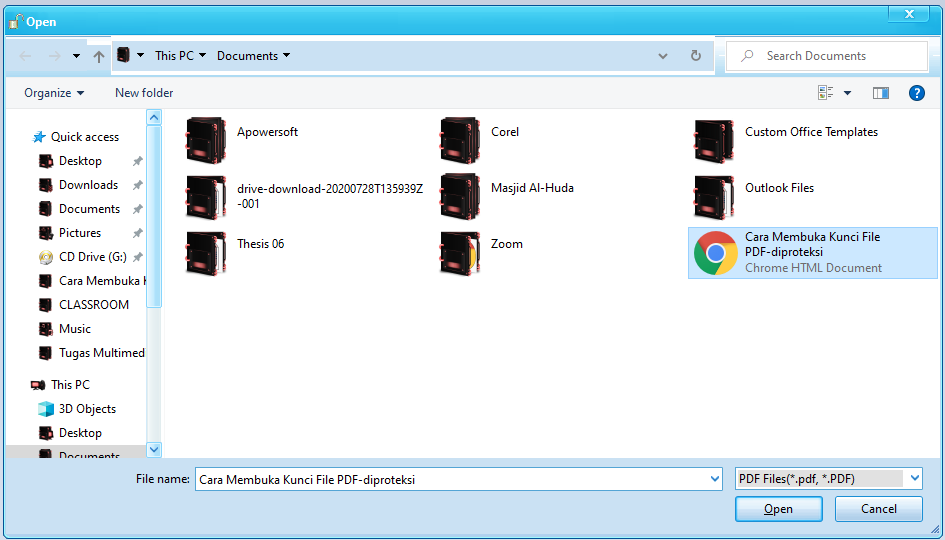Click the 3D Objects sidebar icon
945x540 pixels.
(45, 409)
